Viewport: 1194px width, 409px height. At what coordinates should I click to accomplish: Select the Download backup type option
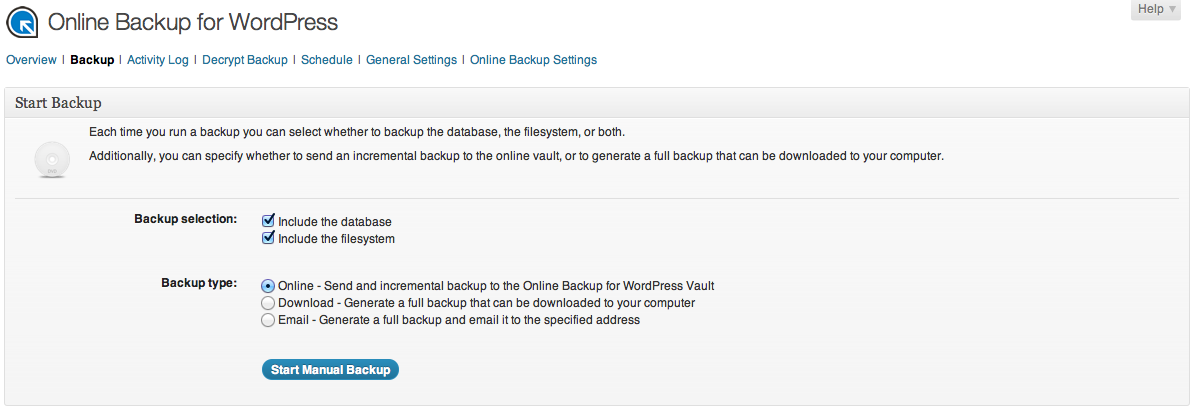coord(267,303)
